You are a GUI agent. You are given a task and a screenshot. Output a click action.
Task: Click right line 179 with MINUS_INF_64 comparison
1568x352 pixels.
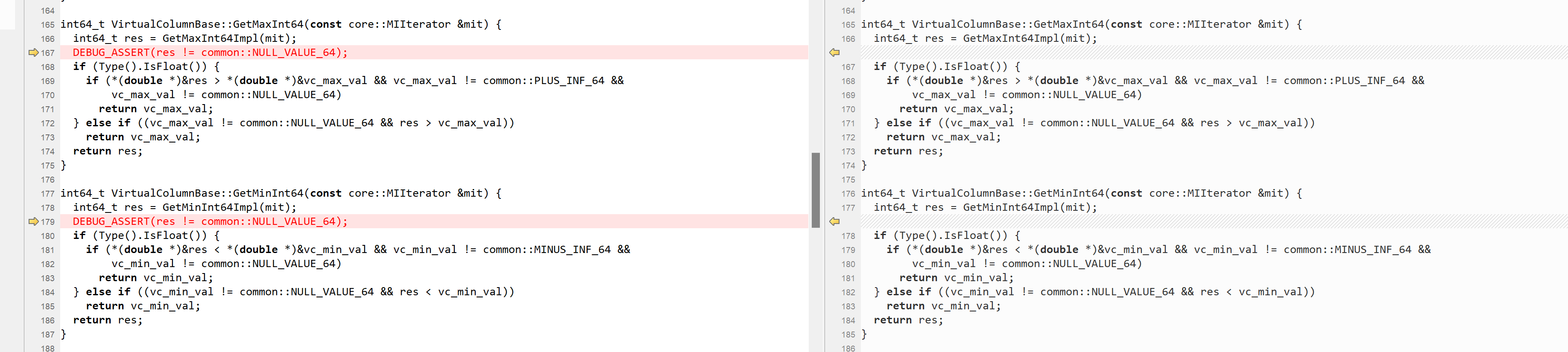[x=1159, y=250]
